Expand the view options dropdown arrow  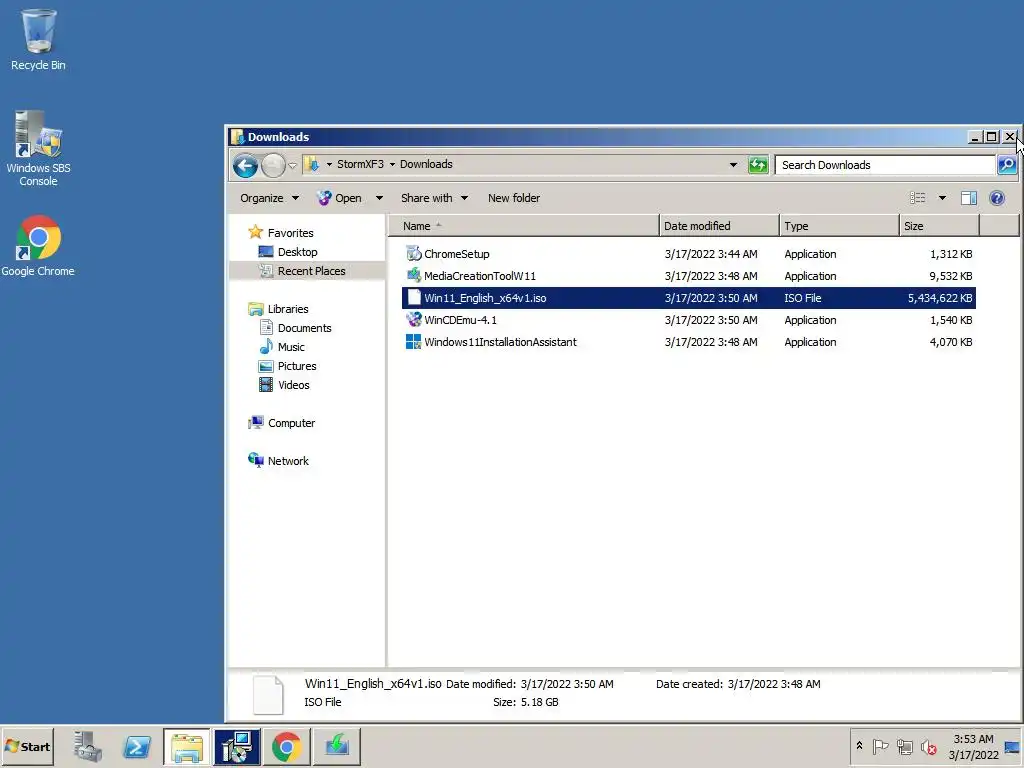pyautogui.click(x=942, y=198)
